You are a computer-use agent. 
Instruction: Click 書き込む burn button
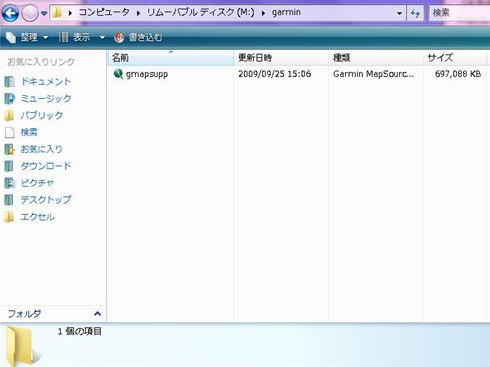(145, 37)
